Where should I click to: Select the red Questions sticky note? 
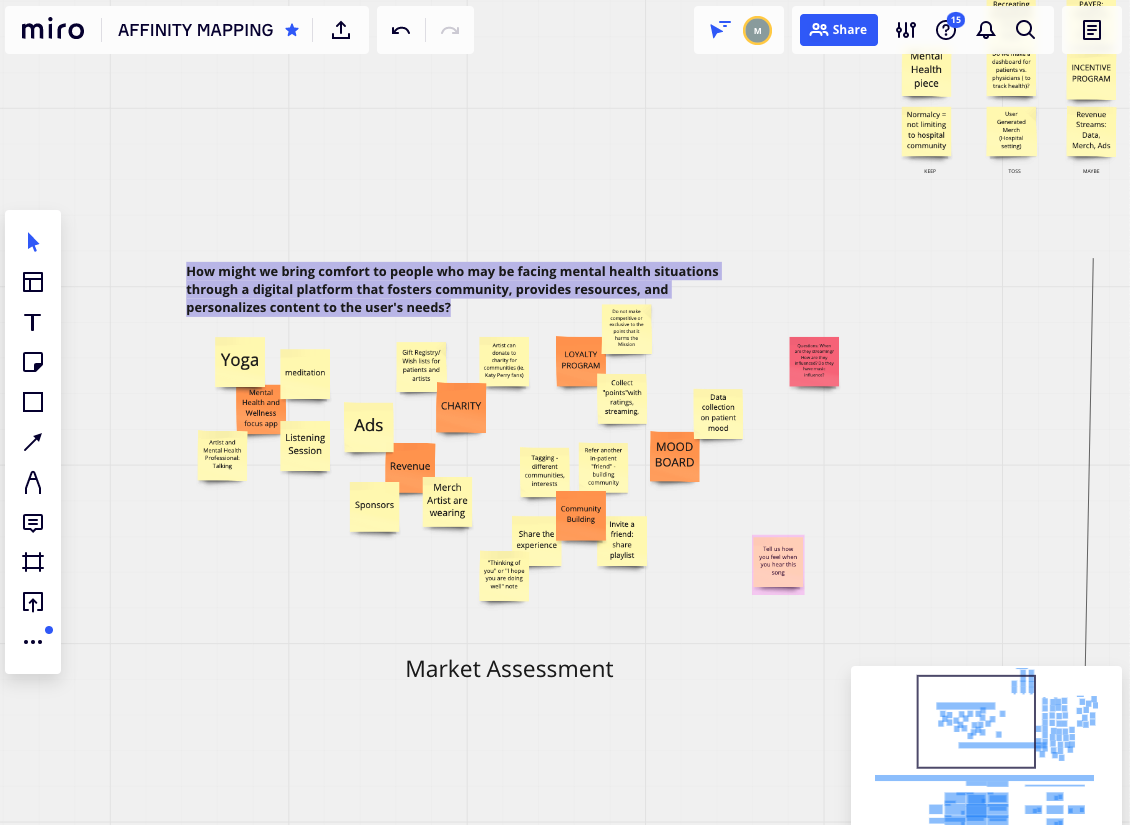click(x=814, y=362)
